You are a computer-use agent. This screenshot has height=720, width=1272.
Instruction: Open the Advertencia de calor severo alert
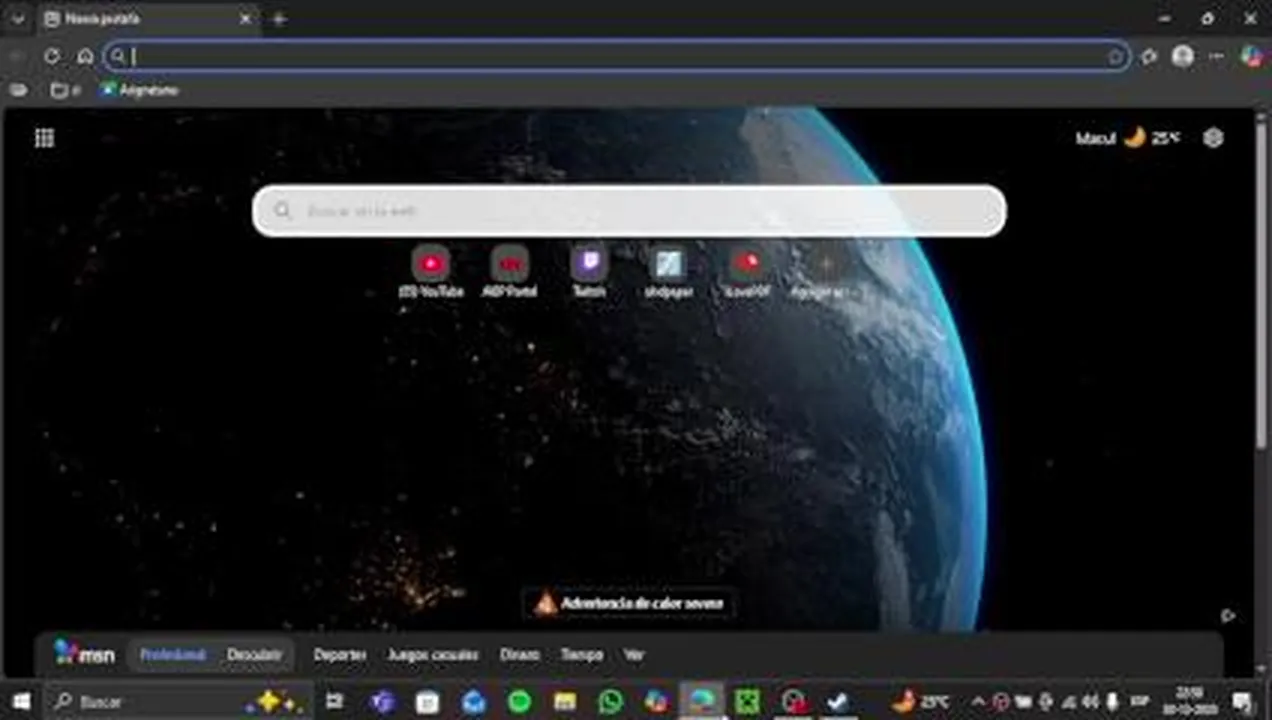629,603
